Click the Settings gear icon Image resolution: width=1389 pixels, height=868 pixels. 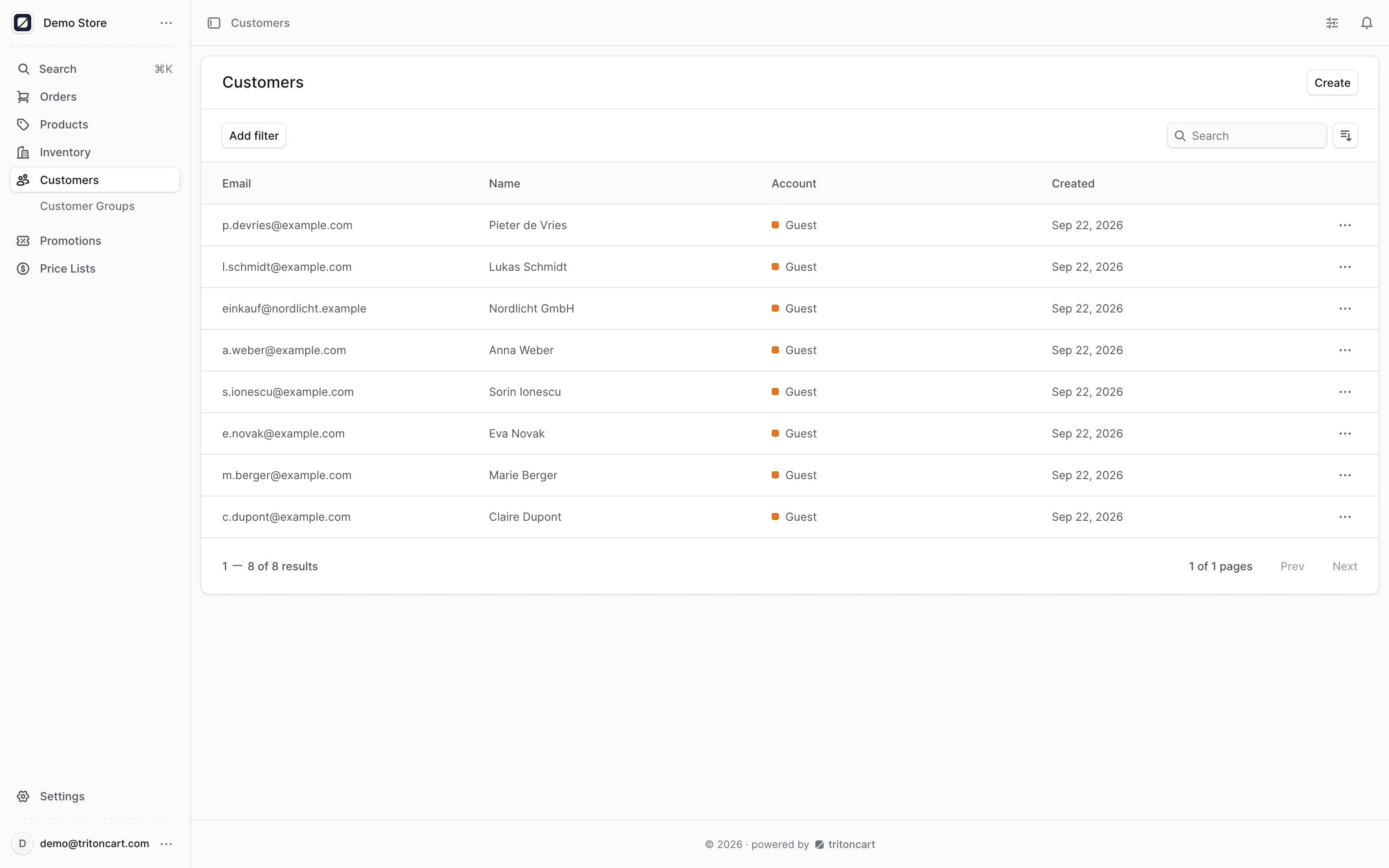(x=23, y=796)
